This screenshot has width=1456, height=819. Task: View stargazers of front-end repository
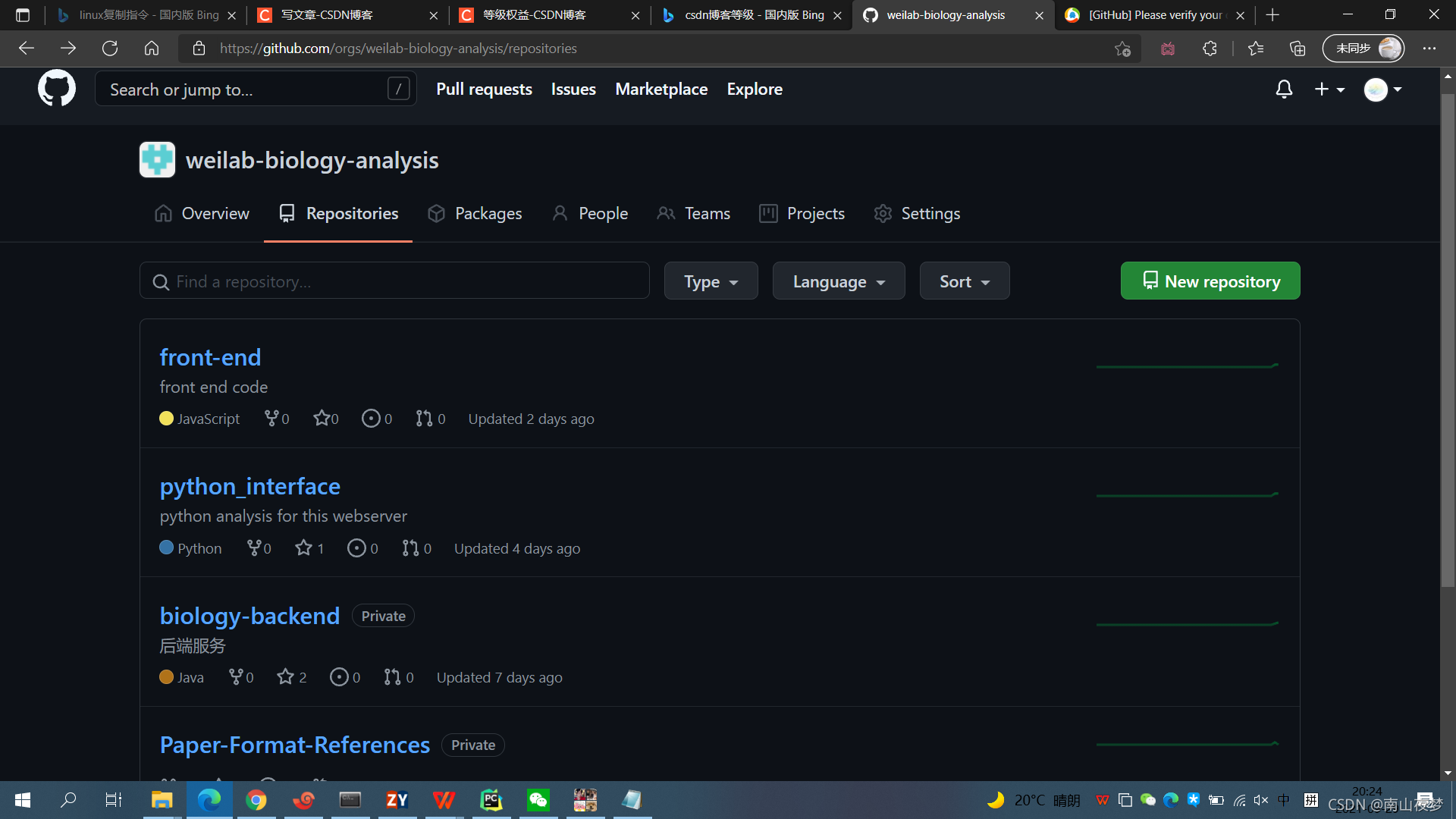[326, 419]
